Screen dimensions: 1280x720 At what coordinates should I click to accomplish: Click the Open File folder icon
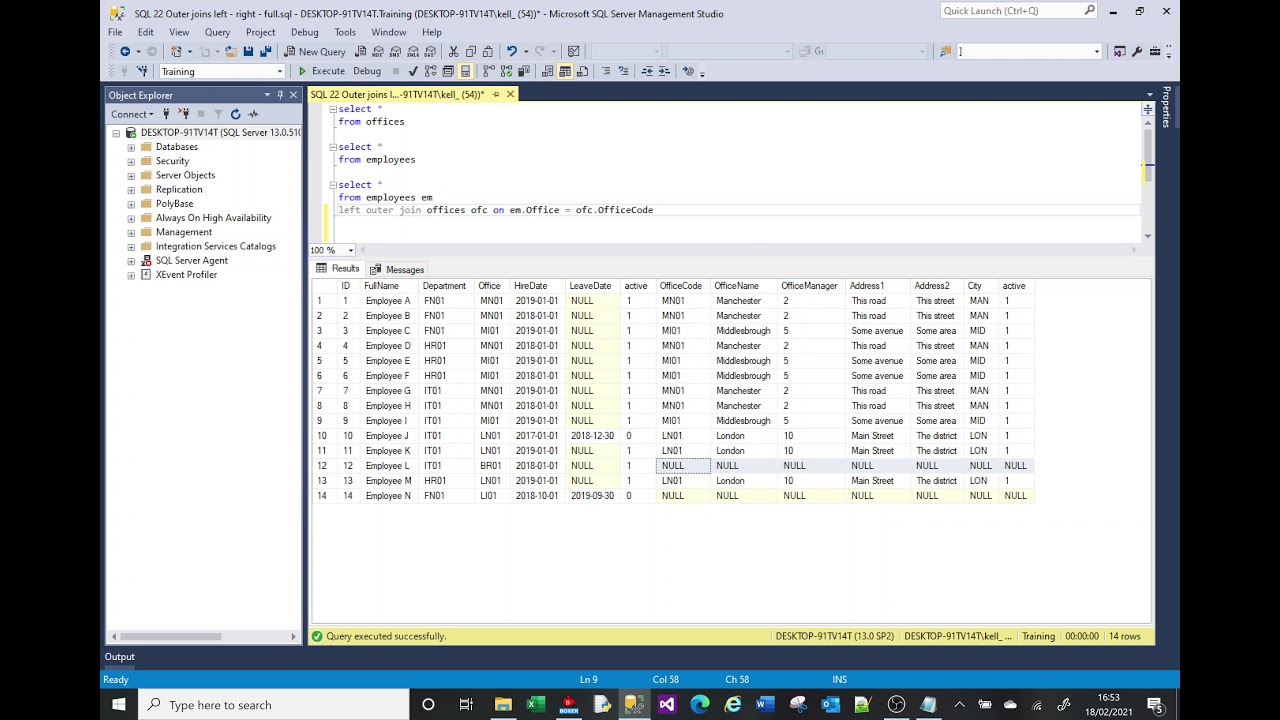click(230, 51)
